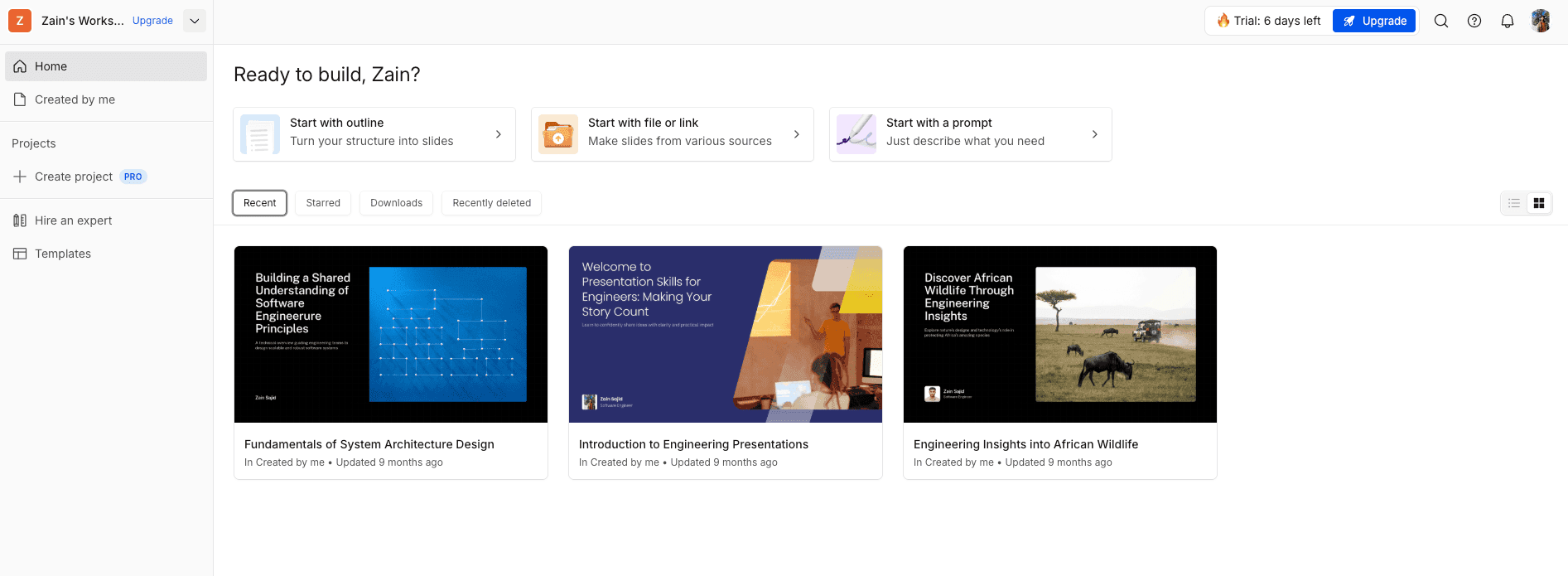Click the chevron on Start with a prompt
This screenshot has height=576, width=1568.
pyautogui.click(x=1094, y=134)
